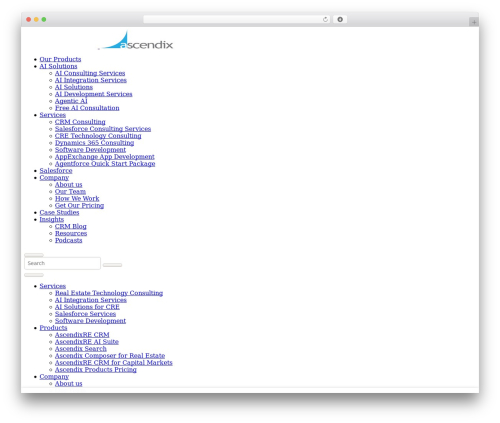Image resolution: width=500 pixels, height=423 pixels.
Task: Open the second Services link below search
Action: [53, 286]
